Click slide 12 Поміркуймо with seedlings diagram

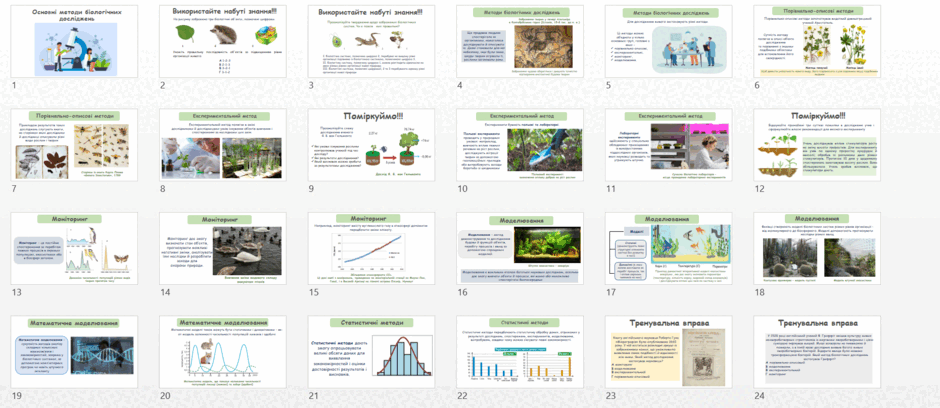click(x=817, y=144)
